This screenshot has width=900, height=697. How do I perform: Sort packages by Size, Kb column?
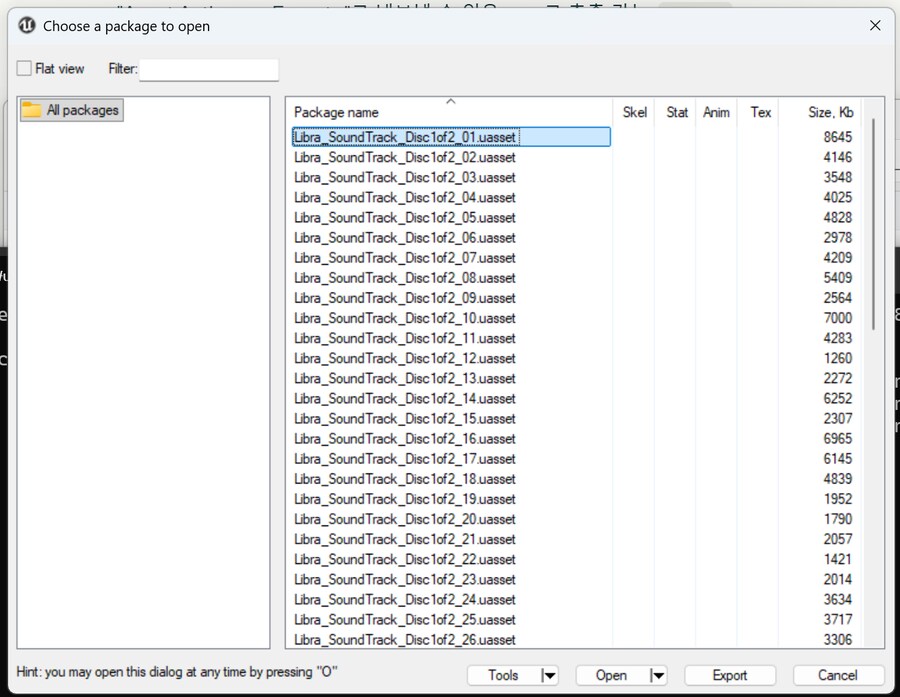(x=830, y=113)
